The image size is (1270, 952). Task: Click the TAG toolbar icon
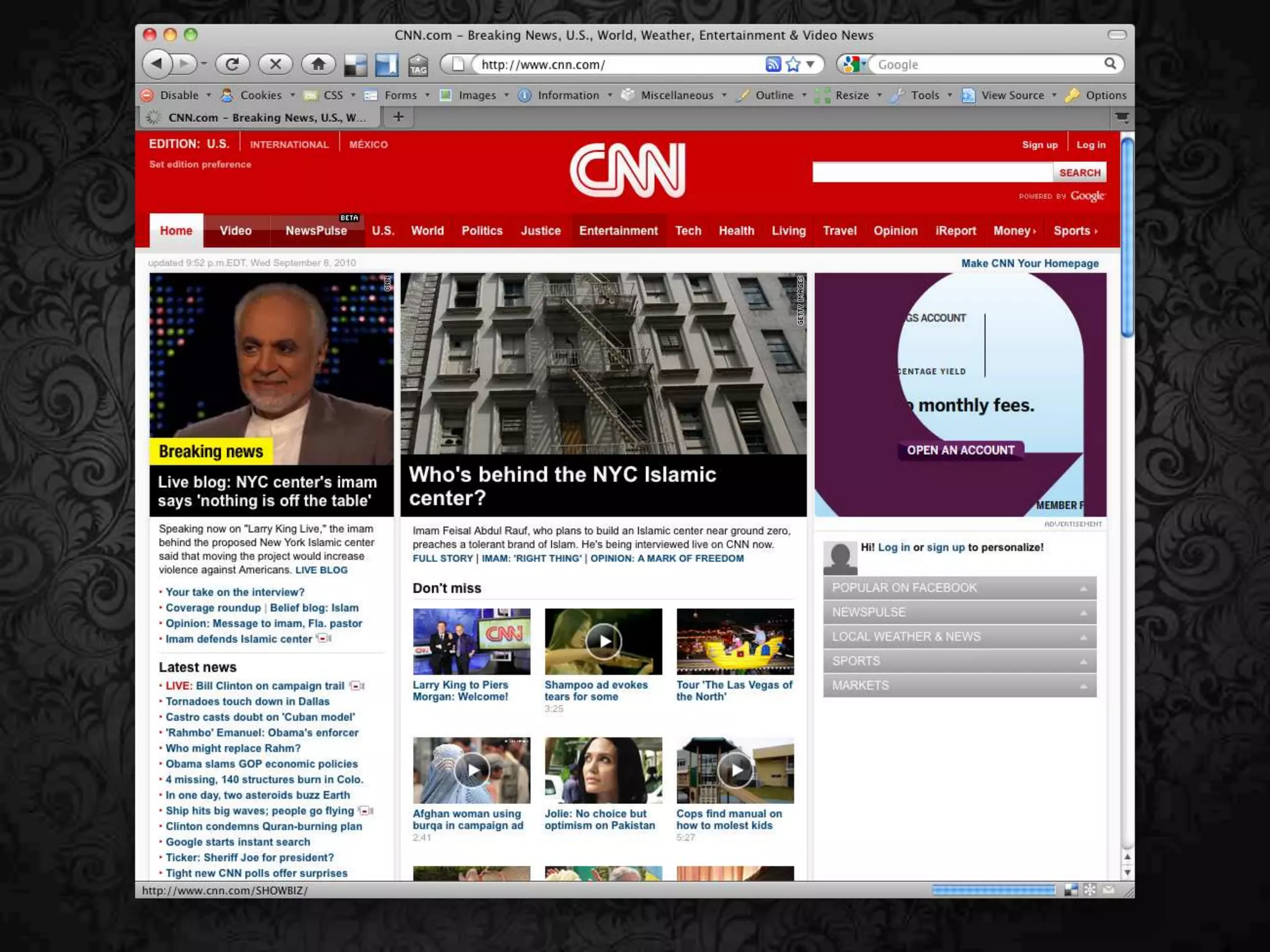(x=419, y=65)
